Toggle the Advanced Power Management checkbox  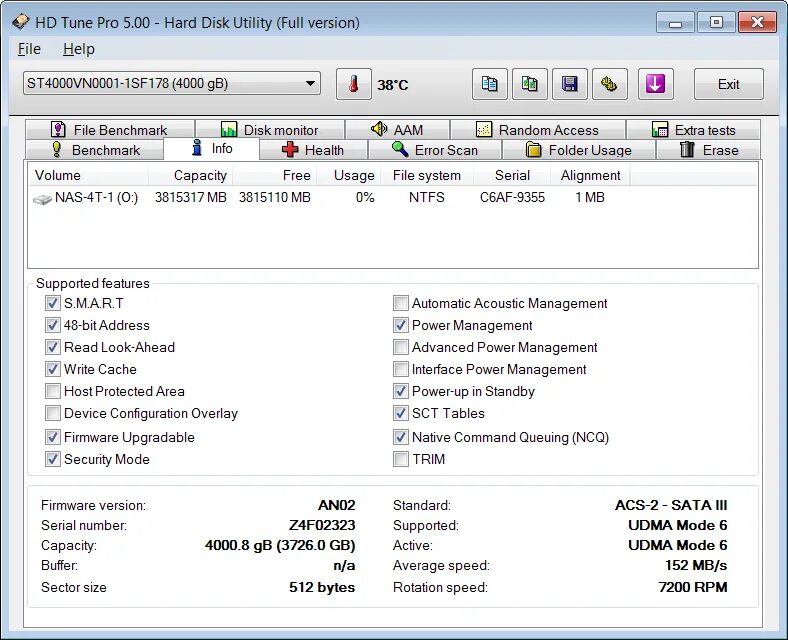[401, 347]
